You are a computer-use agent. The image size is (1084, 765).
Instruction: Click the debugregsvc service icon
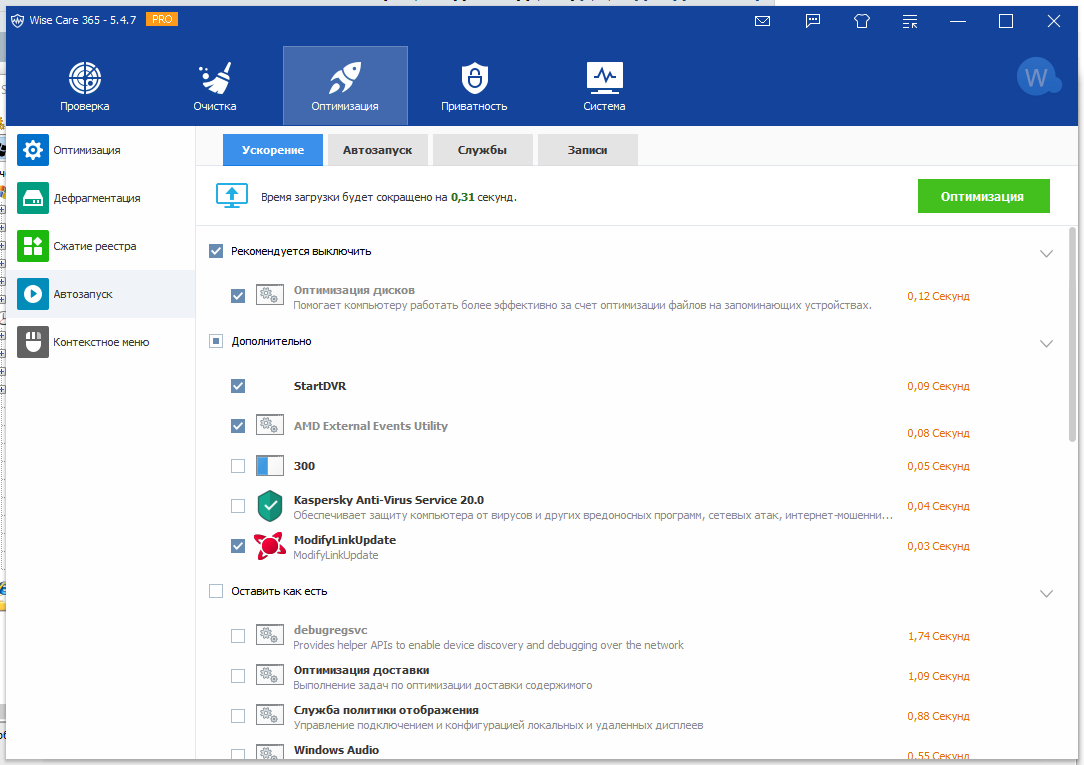point(270,635)
